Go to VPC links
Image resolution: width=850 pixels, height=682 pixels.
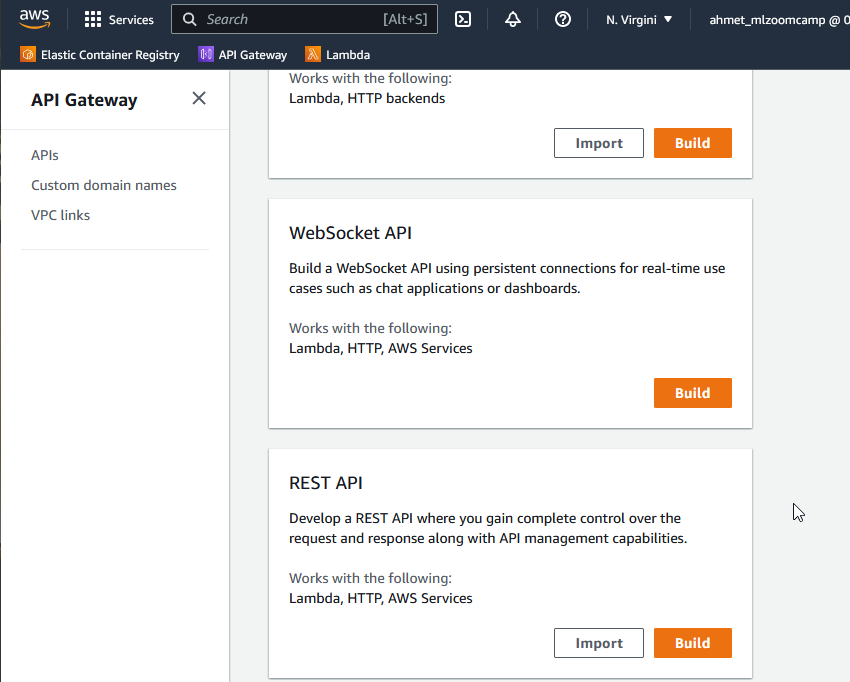point(60,215)
